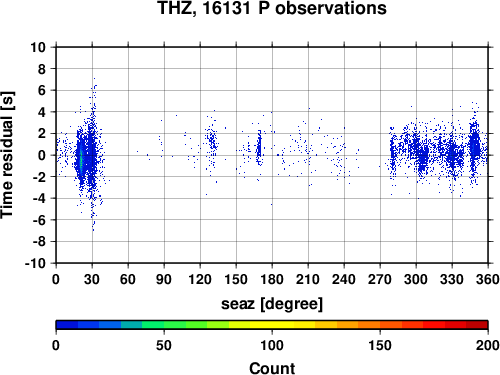Click the x-axis tick label 360
This screenshot has width=500, height=375.
[488, 279]
